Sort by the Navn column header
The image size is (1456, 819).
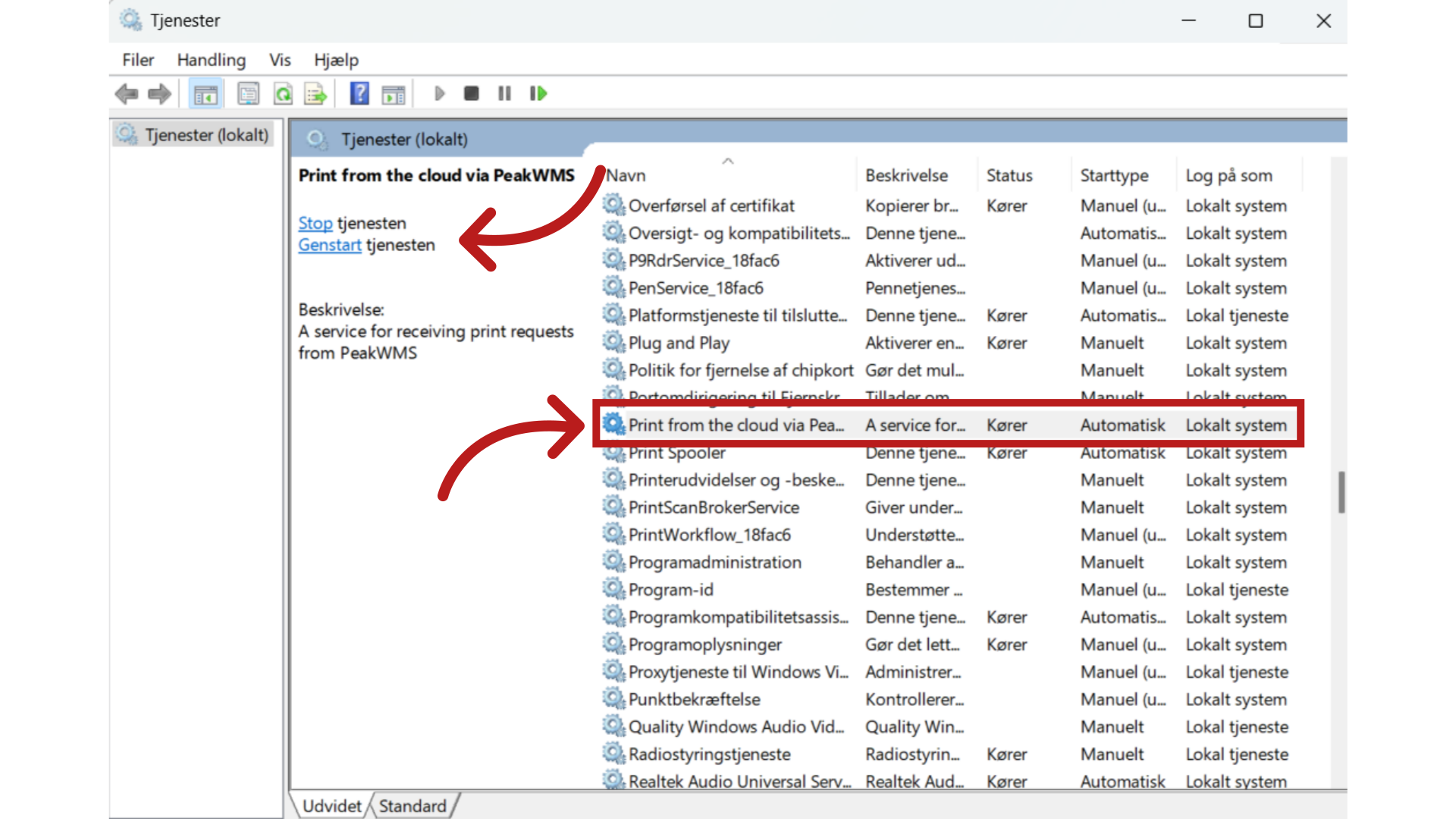coord(626,175)
